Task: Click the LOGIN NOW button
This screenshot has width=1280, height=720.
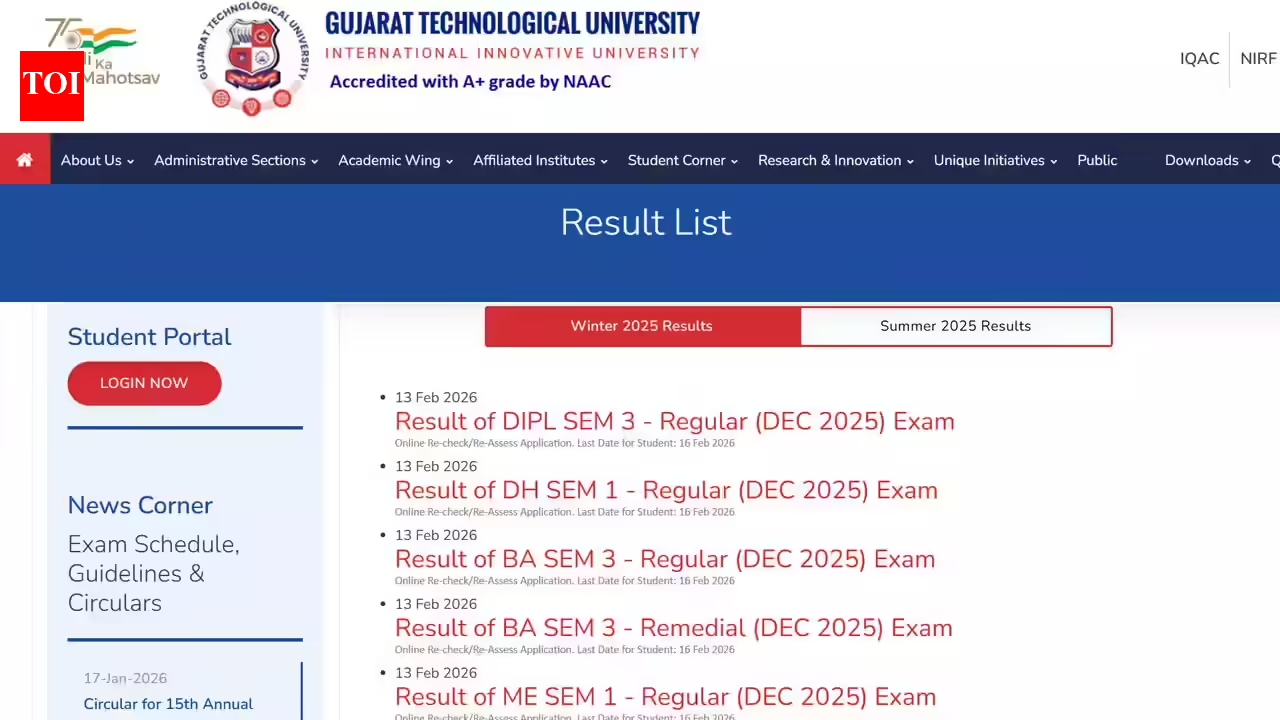Action: click(144, 383)
